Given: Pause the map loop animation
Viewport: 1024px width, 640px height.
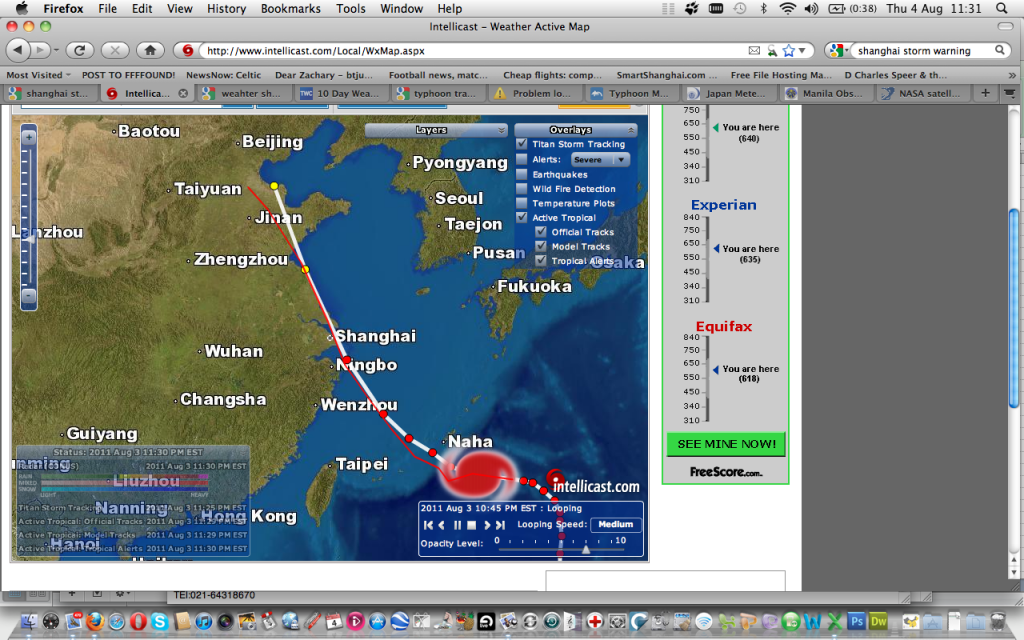Looking at the screenshot, I should click(457, 525).
